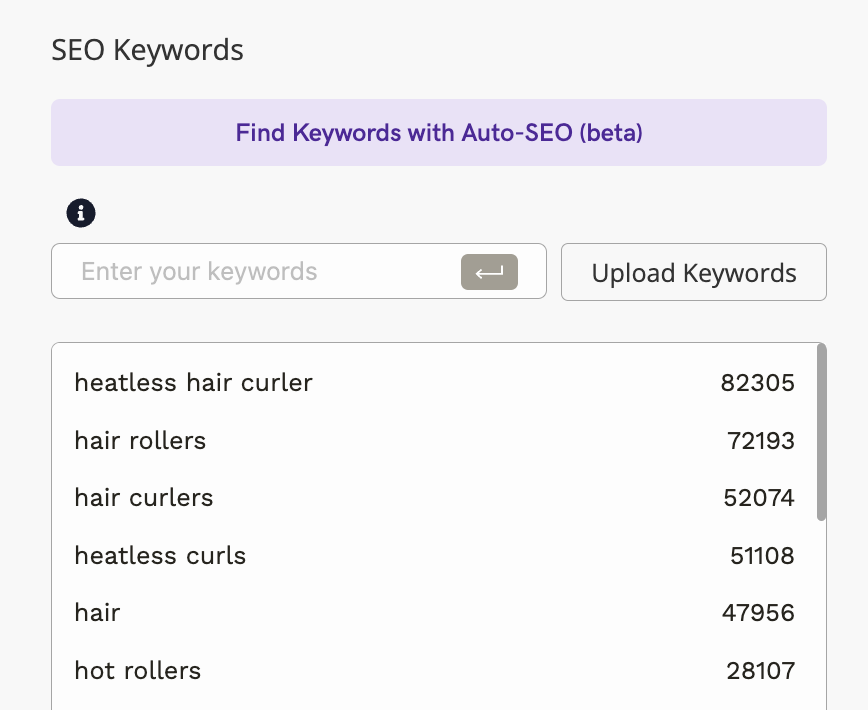This screenshot has height=710, width=868.
Task: Click Find Keywords with Auto-SEO (beta)
Action: (439, 132)
